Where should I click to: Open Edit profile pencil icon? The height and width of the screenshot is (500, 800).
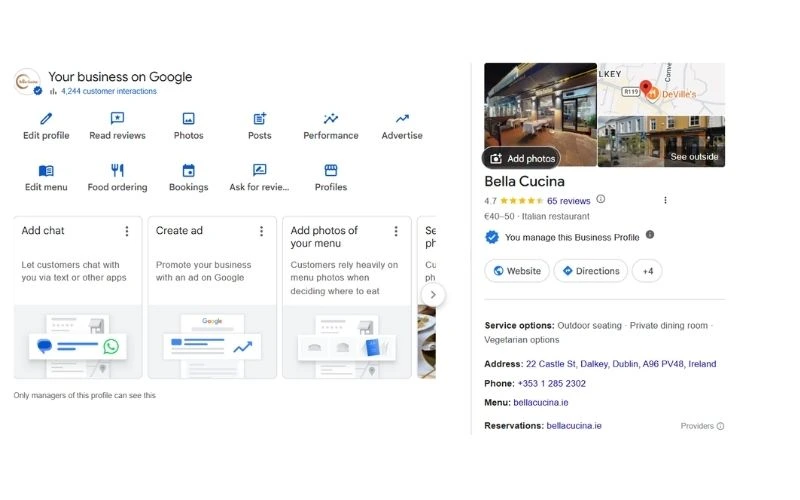tap(46, 118)
